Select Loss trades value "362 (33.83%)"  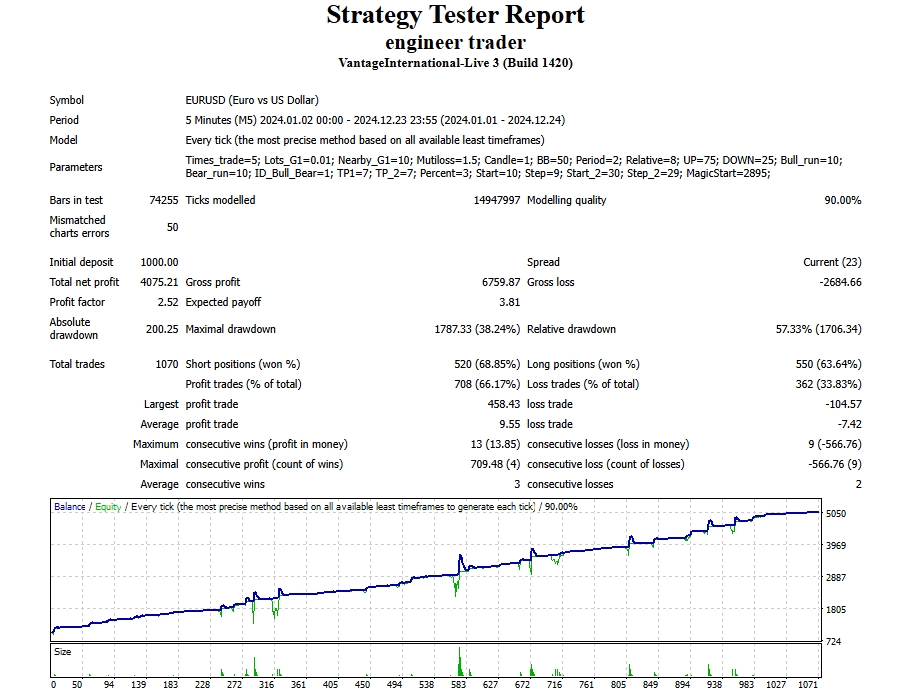[828, 384]
